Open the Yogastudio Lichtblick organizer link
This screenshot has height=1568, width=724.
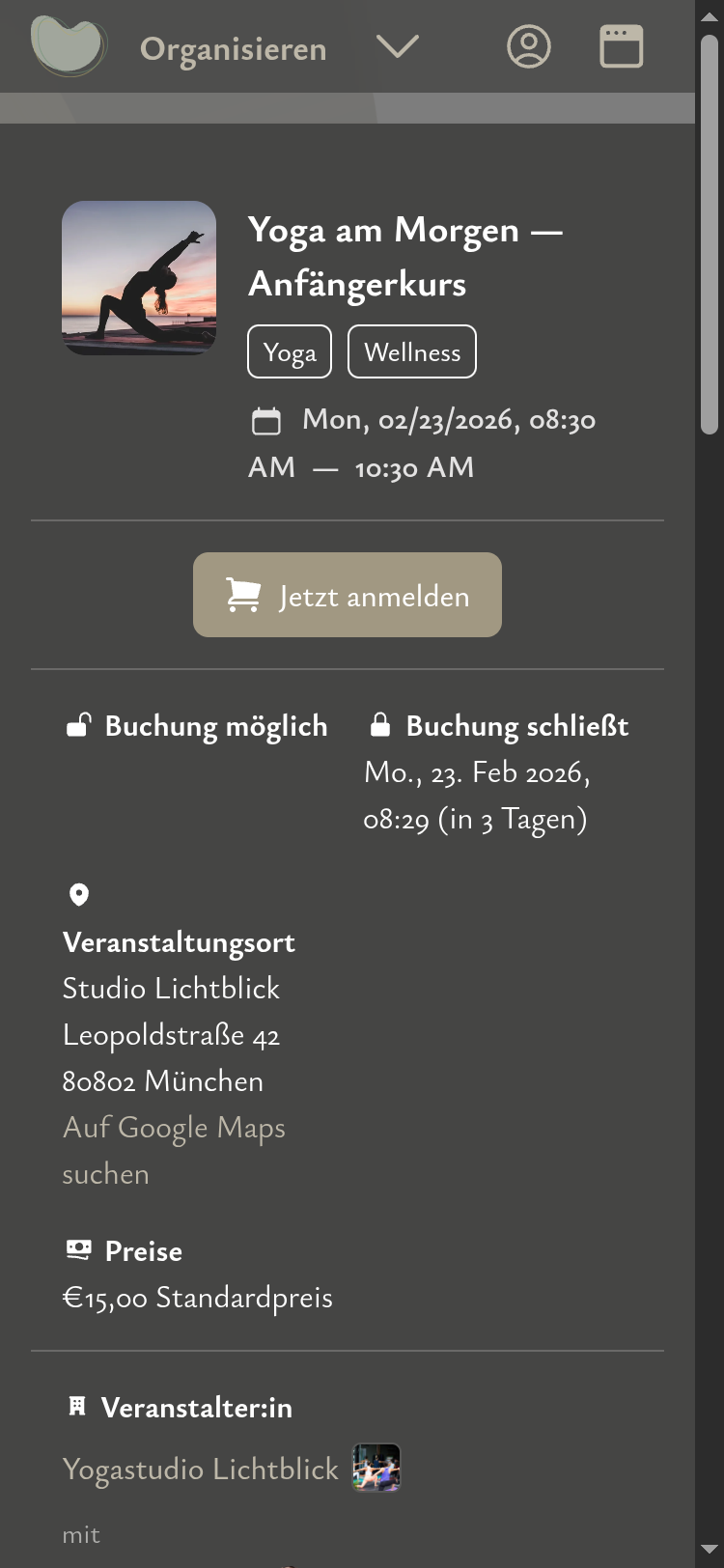click(x=201, y=1469)
